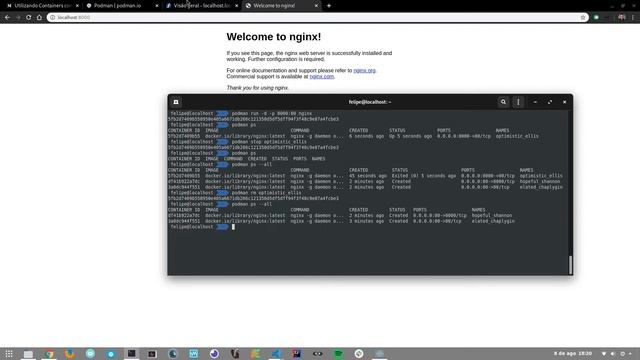Launch Visual Studio Code from taskbar

(x=276, y=354)
